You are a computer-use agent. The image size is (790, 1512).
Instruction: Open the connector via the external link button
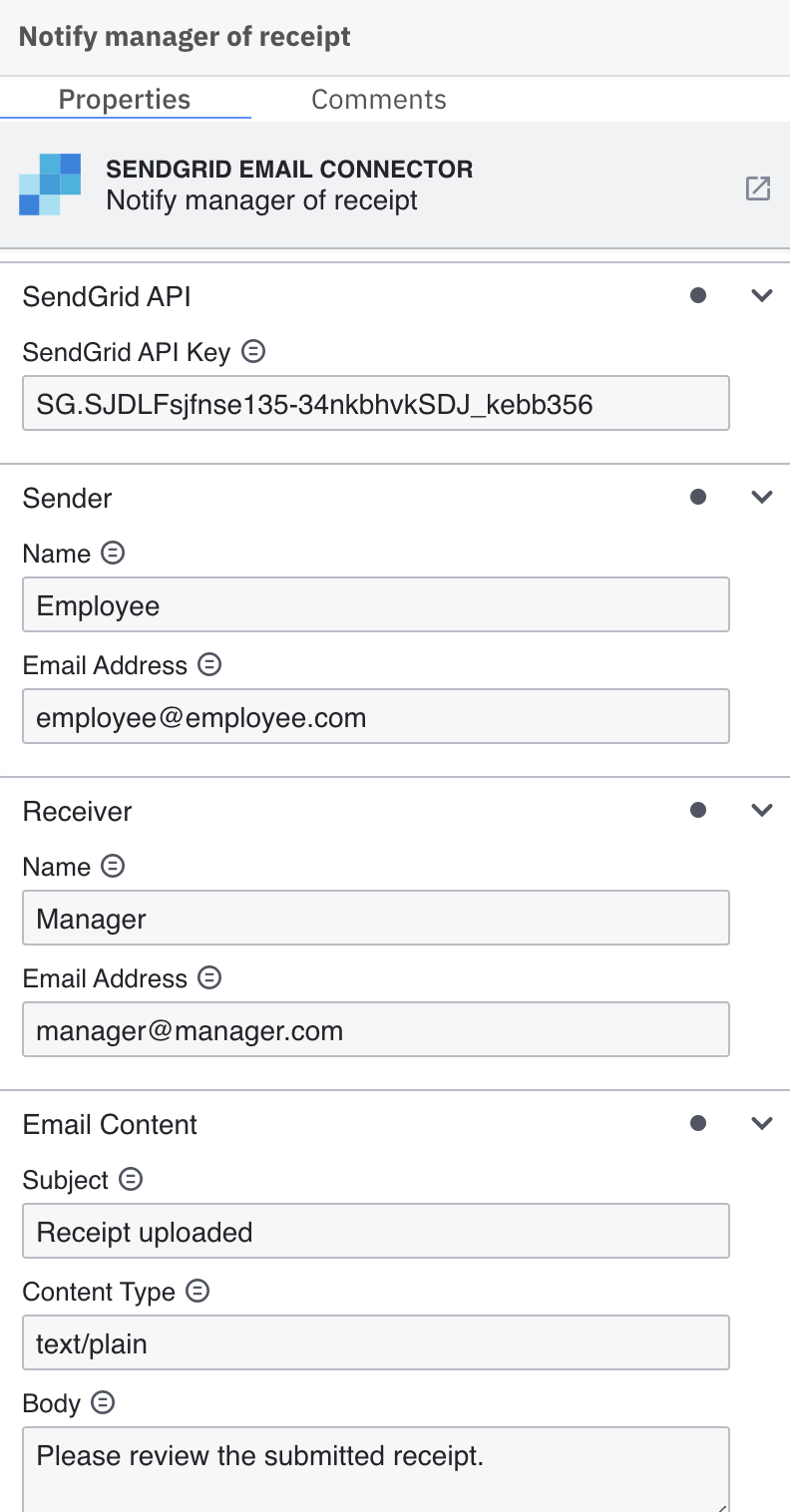758,187
